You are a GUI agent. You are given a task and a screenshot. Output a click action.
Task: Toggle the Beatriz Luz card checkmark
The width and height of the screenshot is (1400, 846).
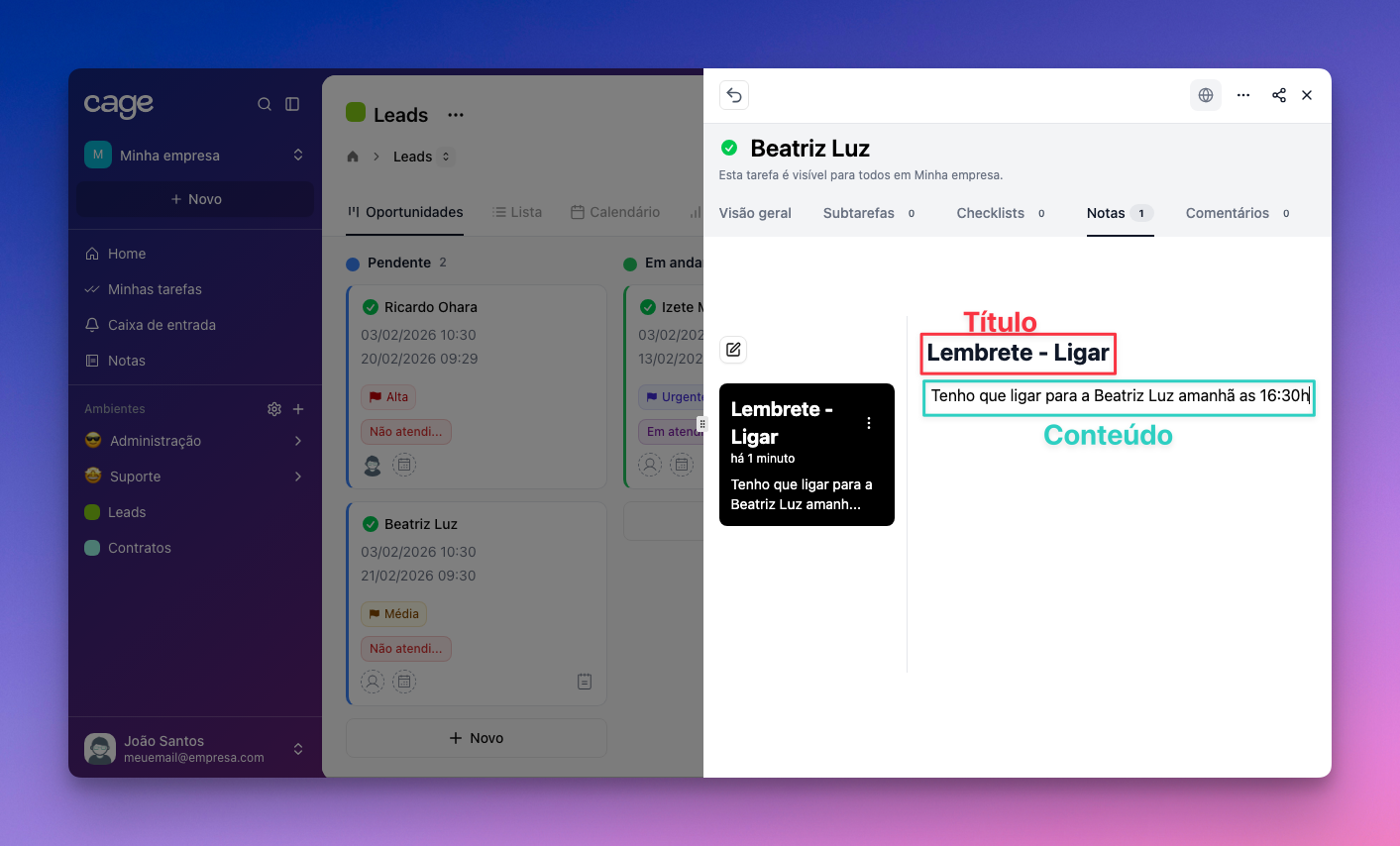click(x=371, y=524)
